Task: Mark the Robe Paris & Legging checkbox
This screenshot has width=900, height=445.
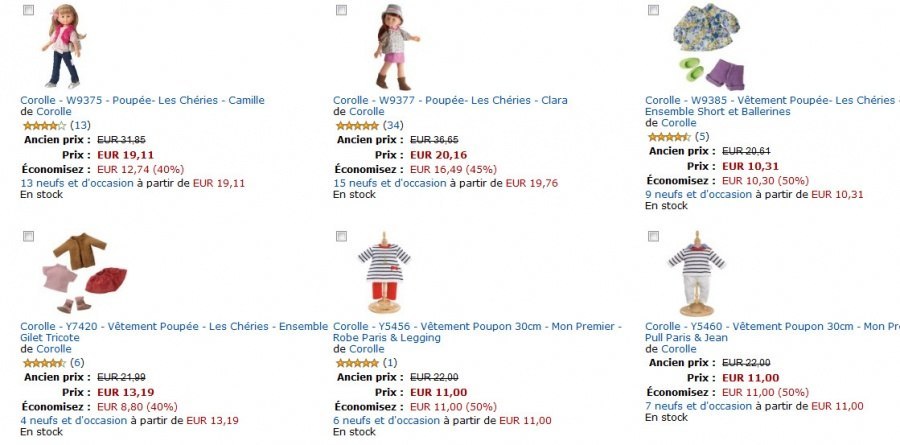Action: tap(341, 236)
